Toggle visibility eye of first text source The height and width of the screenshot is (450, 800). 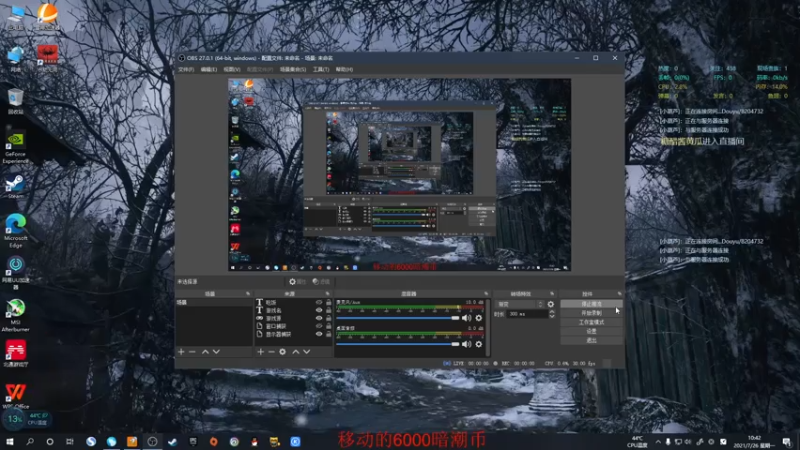click(x=319, y=302)
